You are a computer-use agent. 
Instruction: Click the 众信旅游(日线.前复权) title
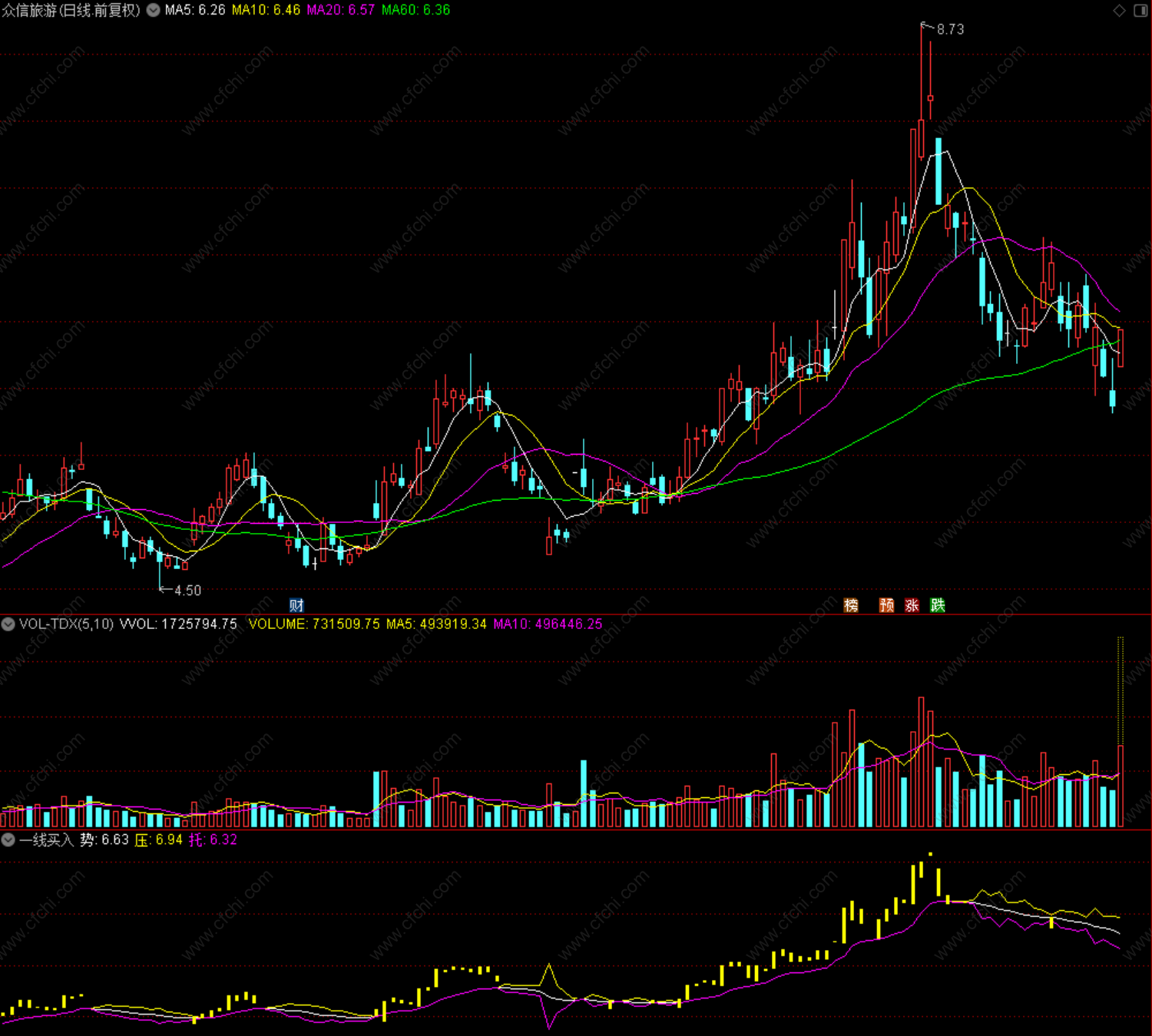(x=71, y=10)
